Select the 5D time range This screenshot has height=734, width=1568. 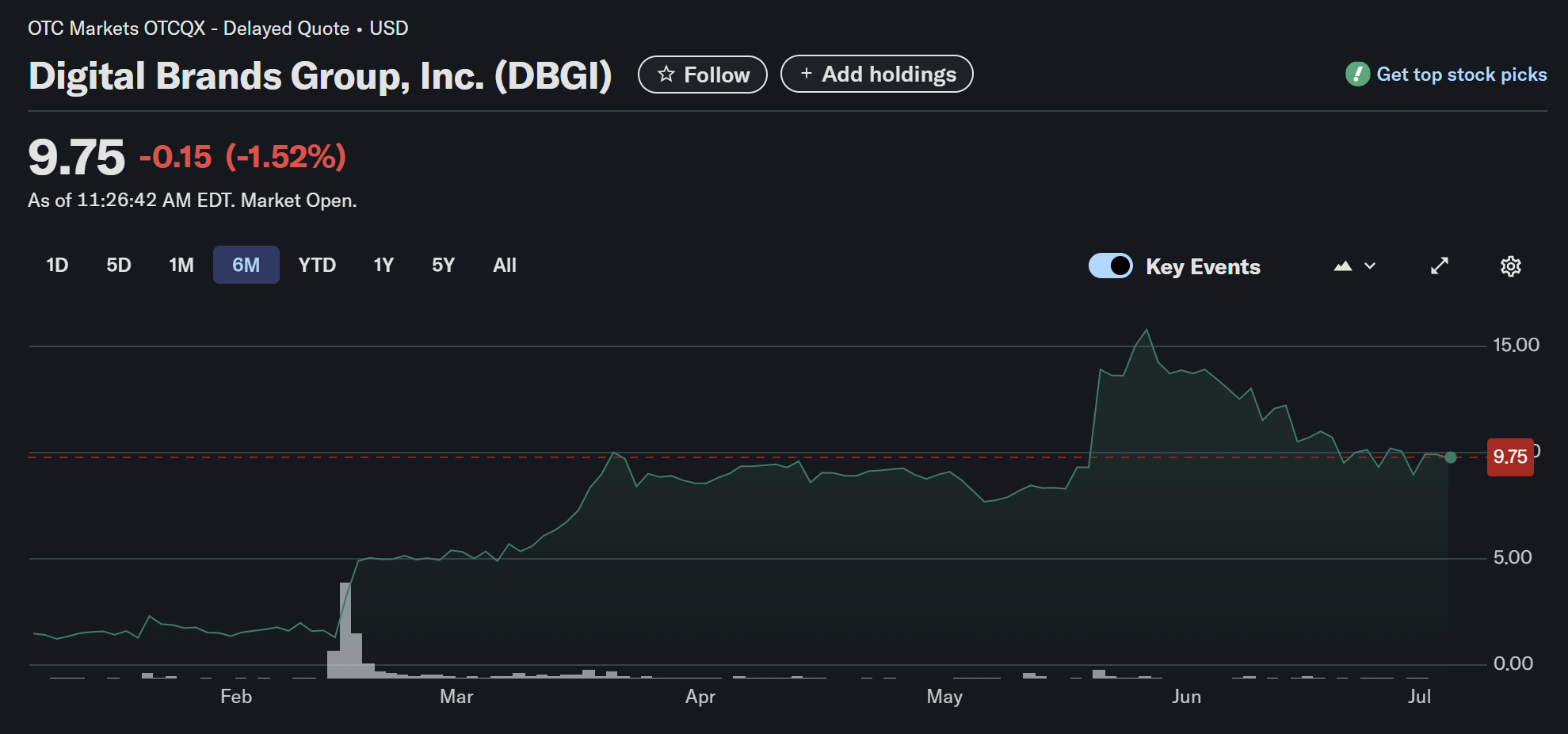click(x=118, y=265)
